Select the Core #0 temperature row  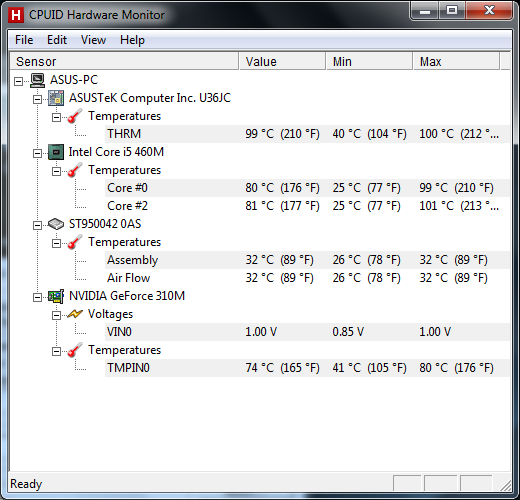(x=307, y=188)
